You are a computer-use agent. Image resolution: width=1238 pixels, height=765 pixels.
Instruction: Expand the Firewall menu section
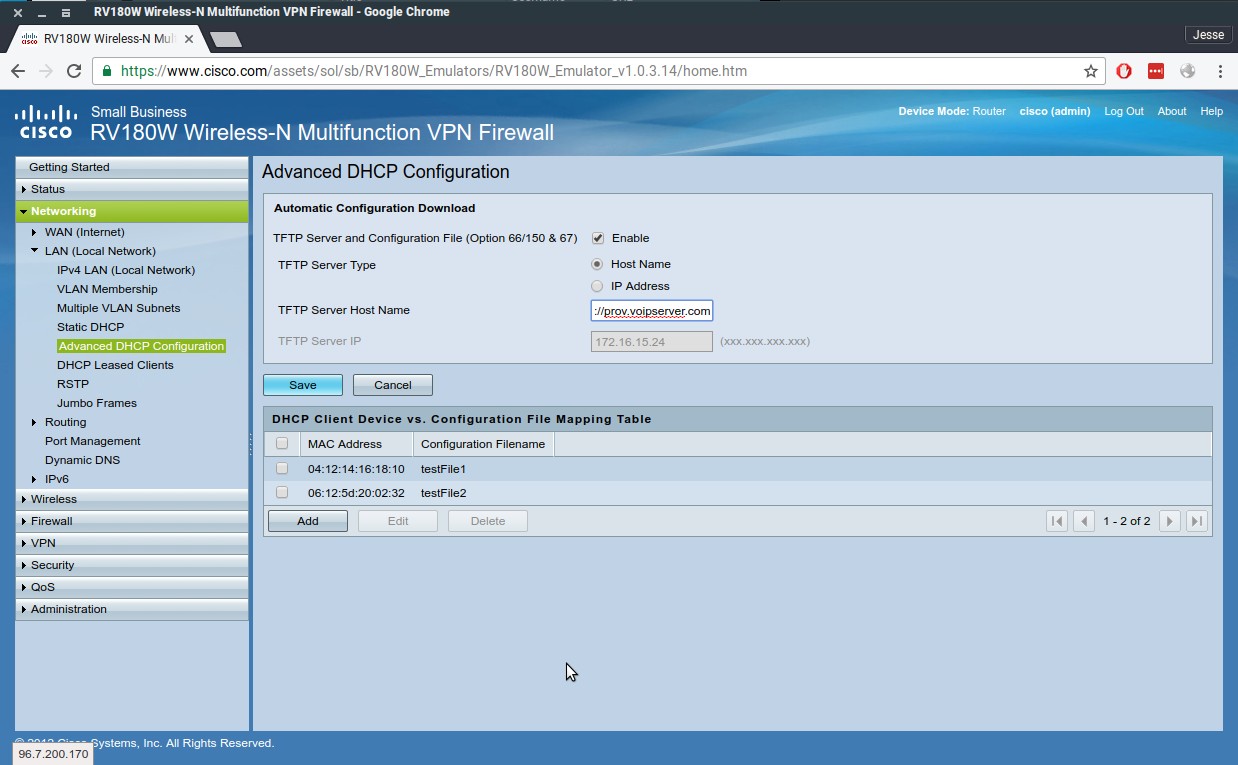tap(132, 521)
